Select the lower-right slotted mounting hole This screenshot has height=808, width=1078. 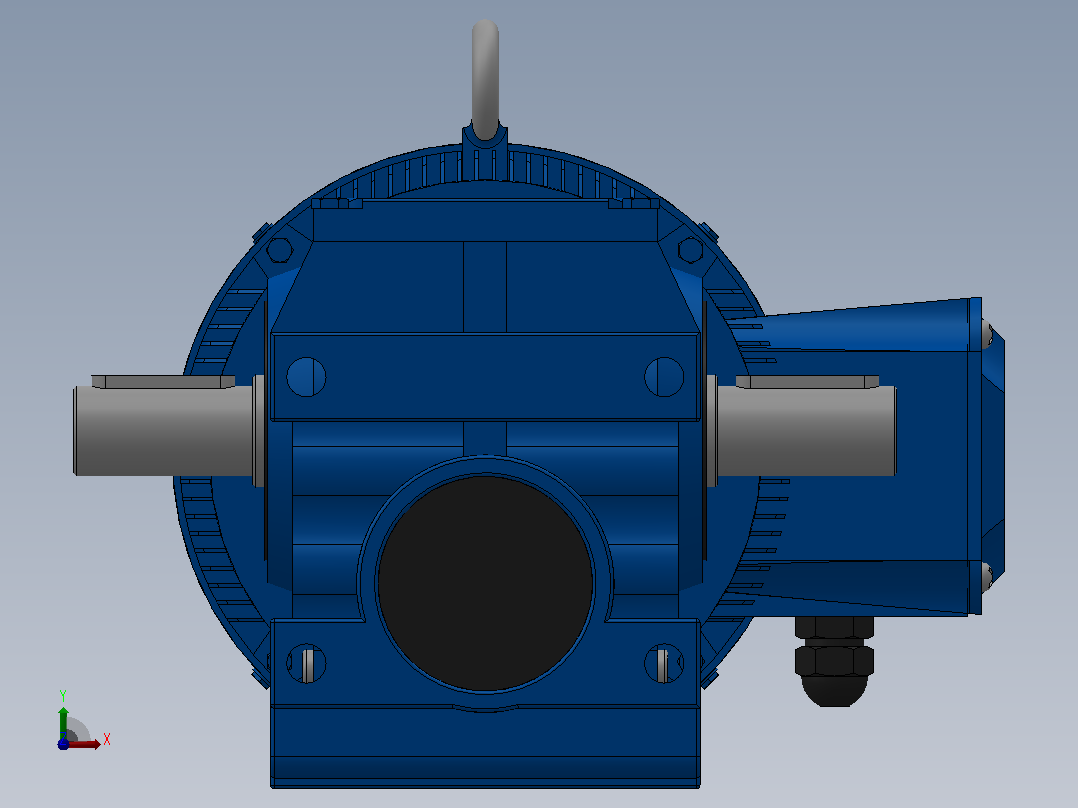coord(664,664)
